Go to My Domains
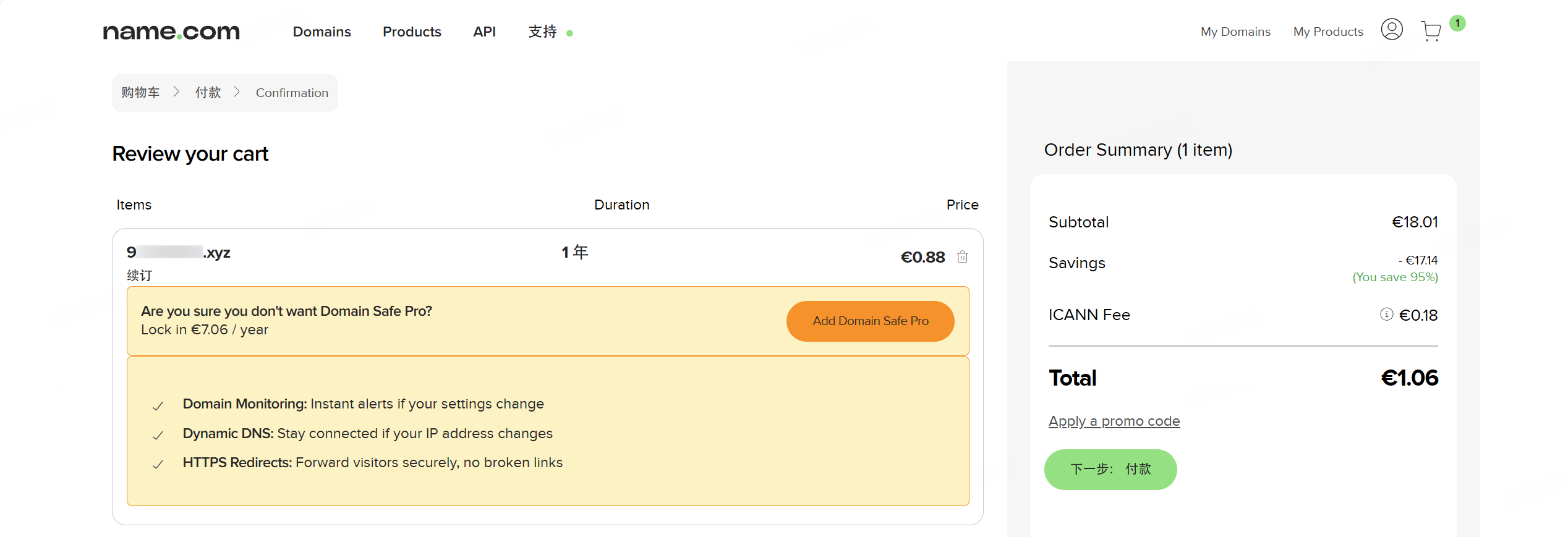 pos(1235,32)
